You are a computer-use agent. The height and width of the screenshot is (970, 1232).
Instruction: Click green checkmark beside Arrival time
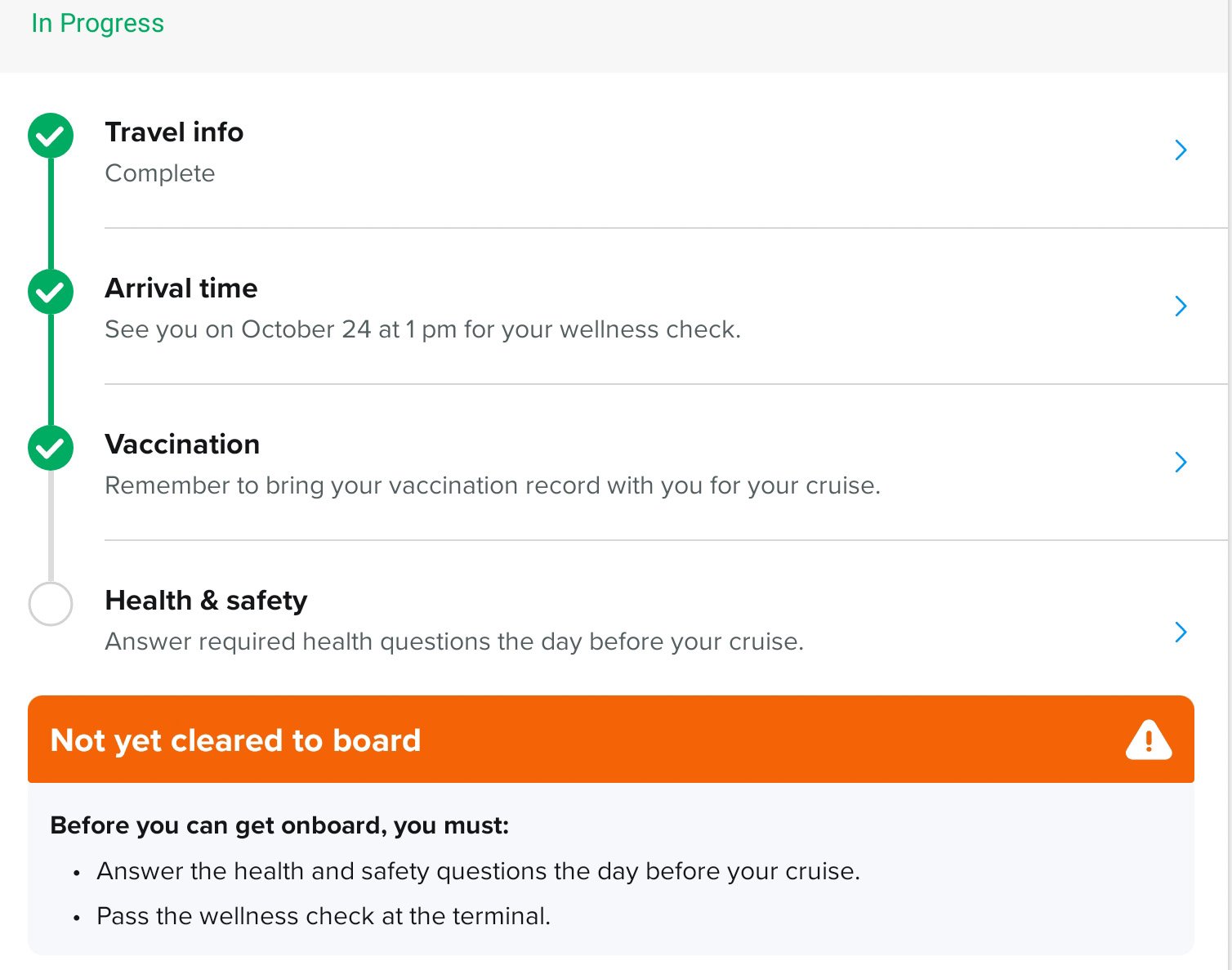coord(51,292)
